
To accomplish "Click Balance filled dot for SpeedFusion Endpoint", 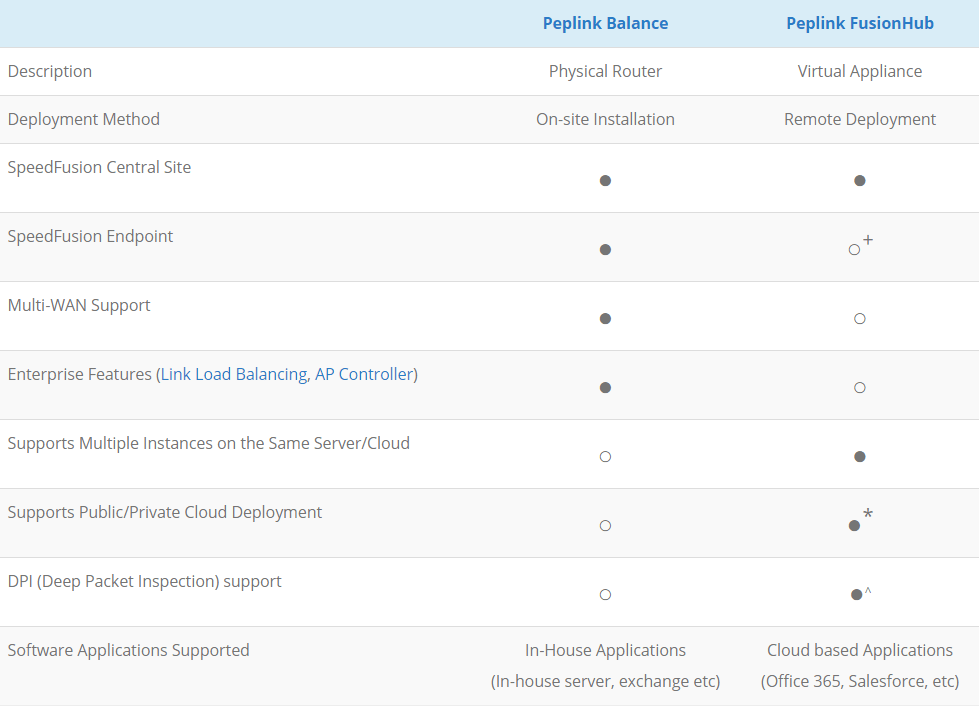I will [x=605, y=250].
